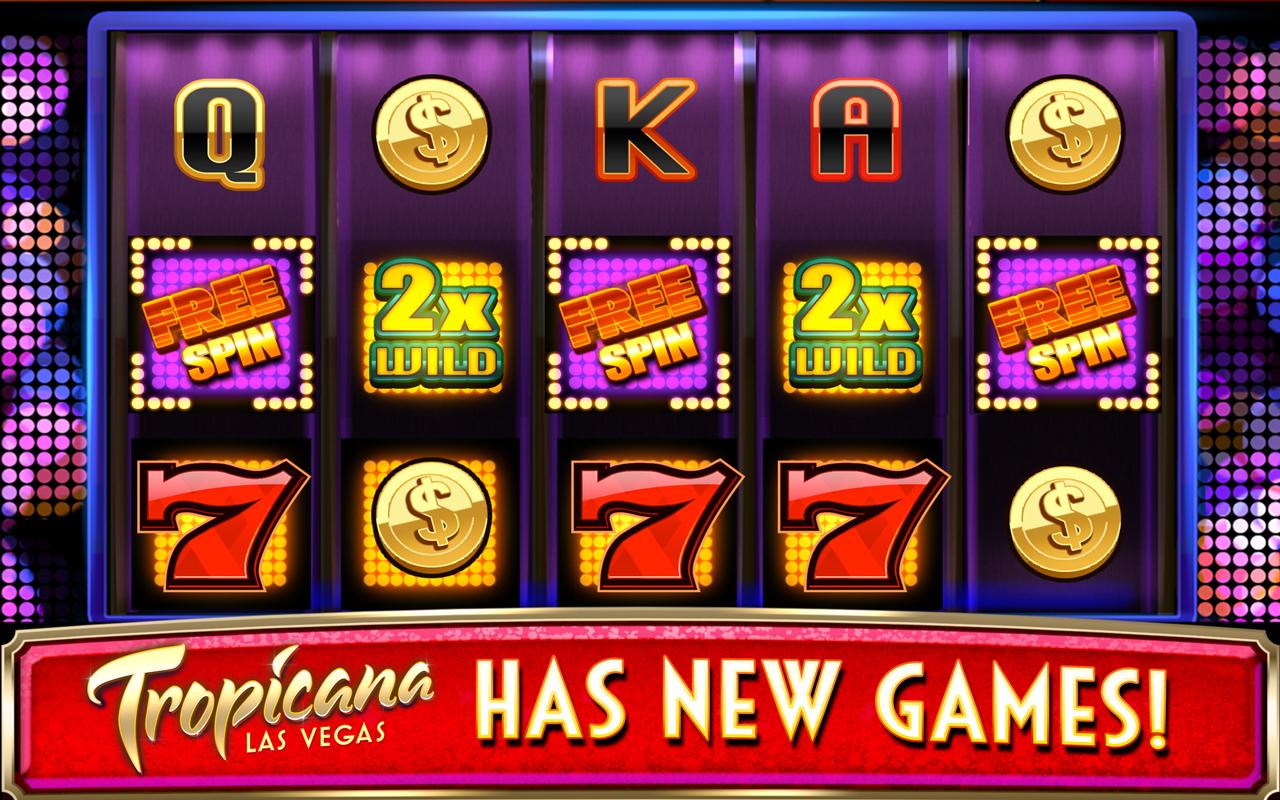Select the red 7 on the fourth reel
Screen dimensions: 1280x800
(860, 520)
